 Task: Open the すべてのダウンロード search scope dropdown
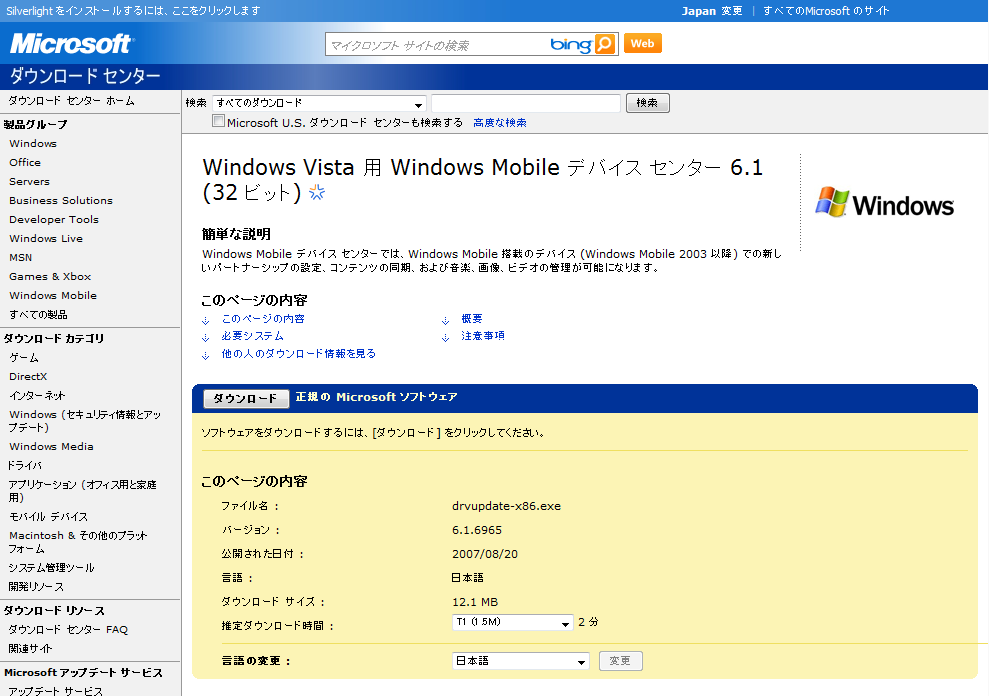[319, 103]
